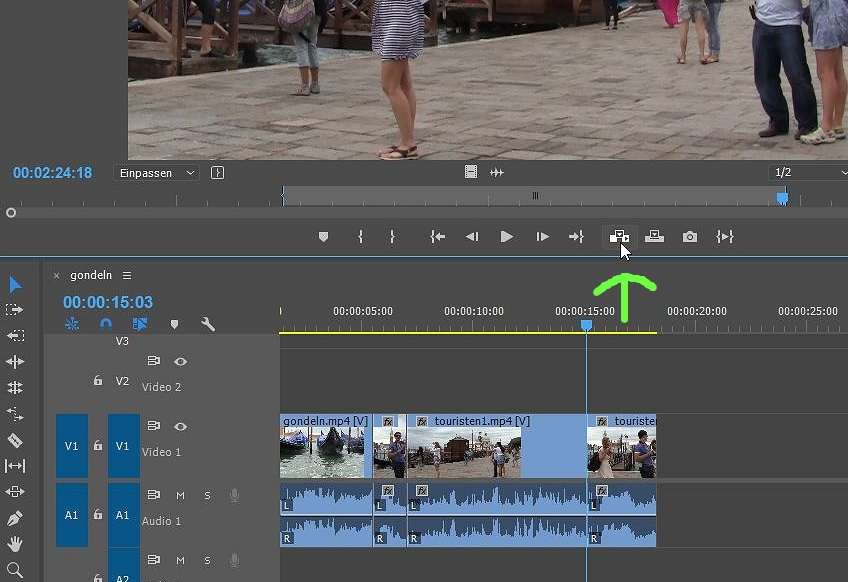
Task: Click the Extract icon in the program monitor
Action: tap(655, 236)
